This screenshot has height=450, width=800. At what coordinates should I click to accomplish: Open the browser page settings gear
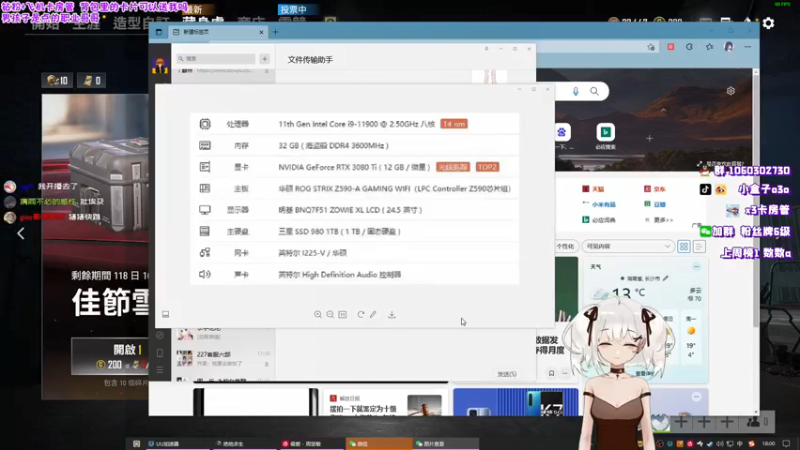(x=731, y=91)
